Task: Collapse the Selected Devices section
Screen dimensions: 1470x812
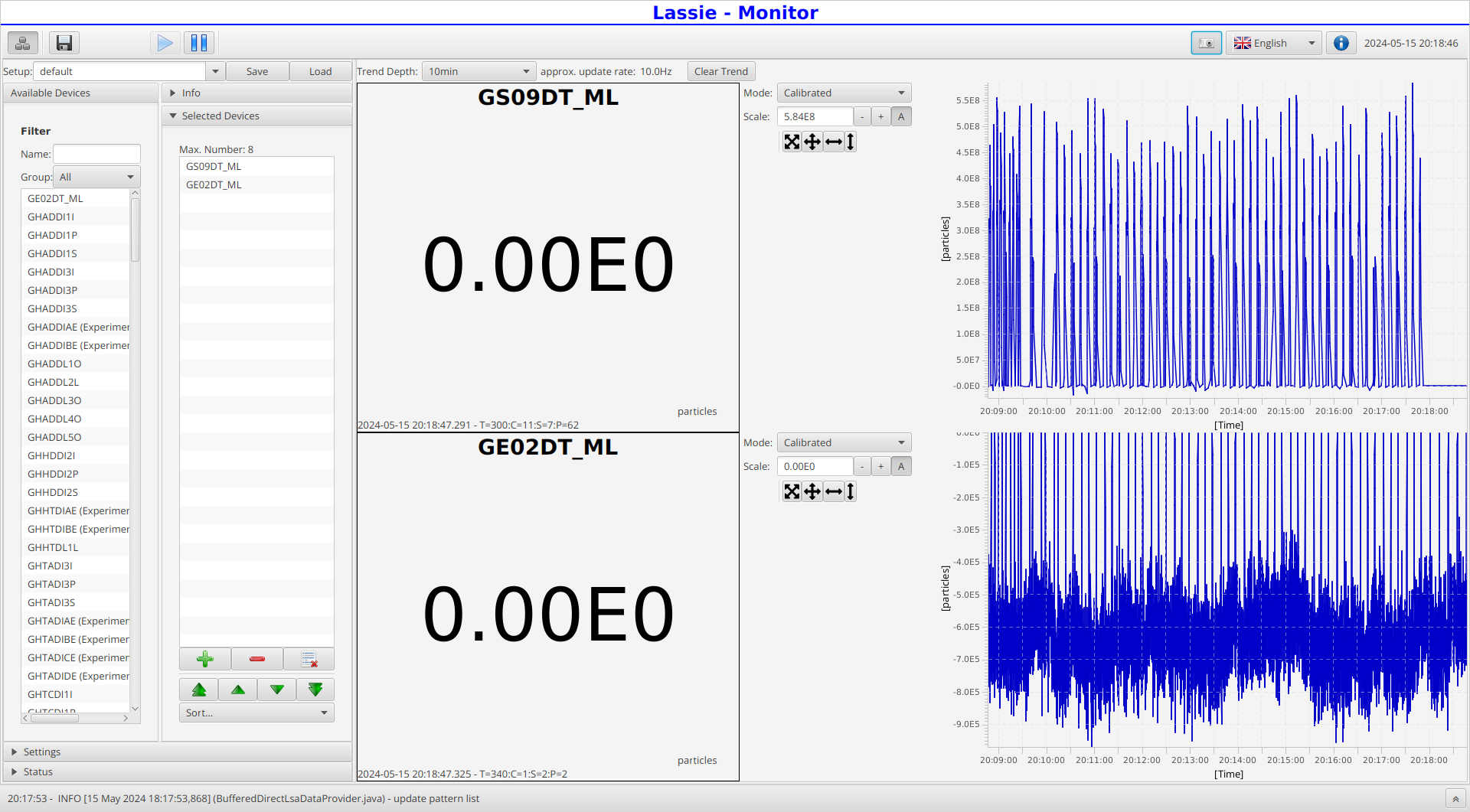Action: (x=257, y=116)
